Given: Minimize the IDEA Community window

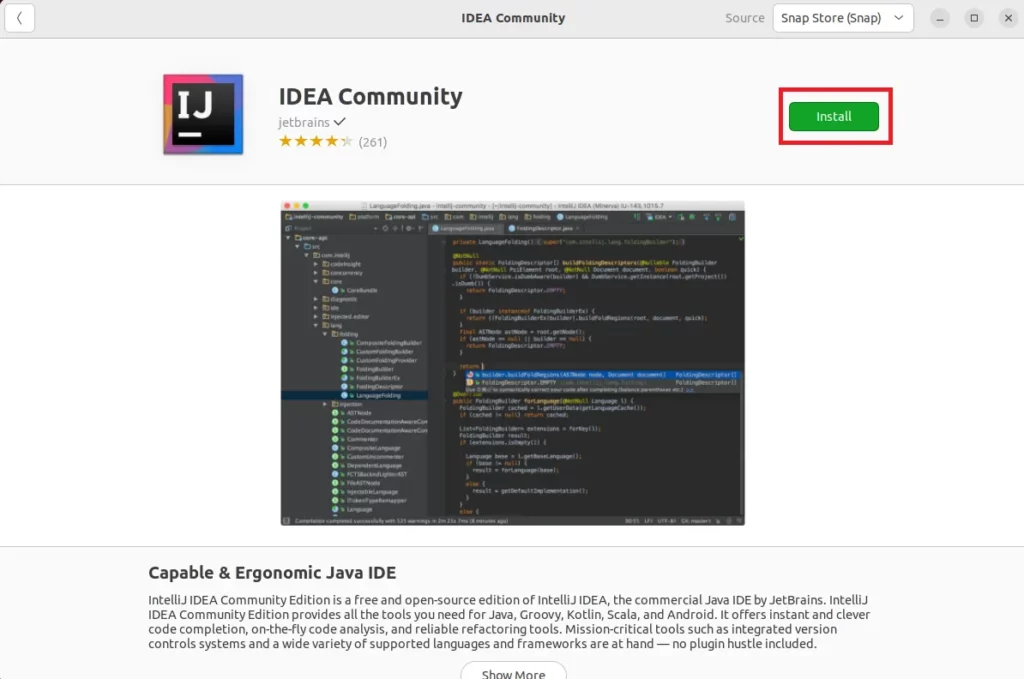Looking at the screenshot, I should pyautogui.click(x=940, y=18).
